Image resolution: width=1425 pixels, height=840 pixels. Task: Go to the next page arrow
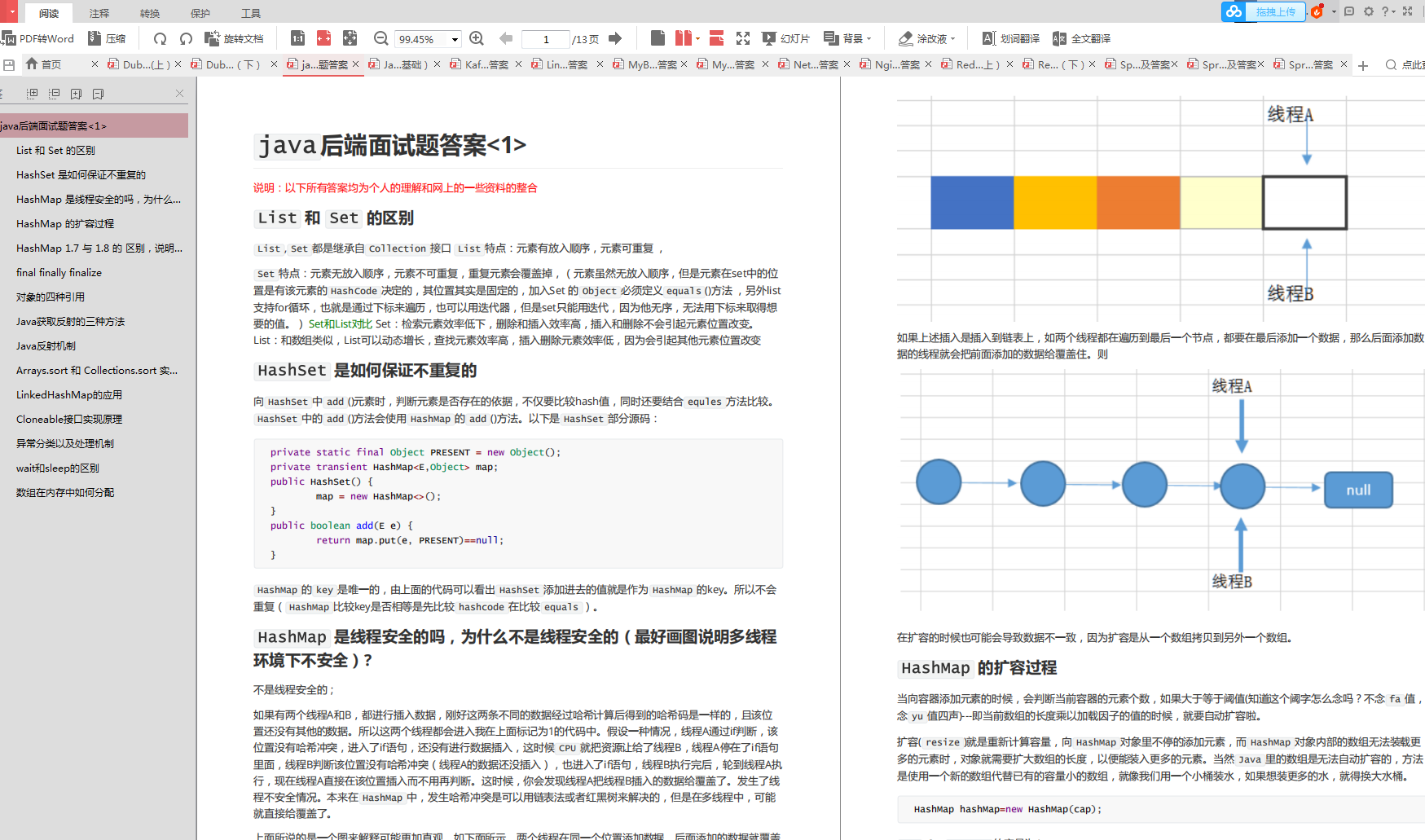tap(615, 38)
